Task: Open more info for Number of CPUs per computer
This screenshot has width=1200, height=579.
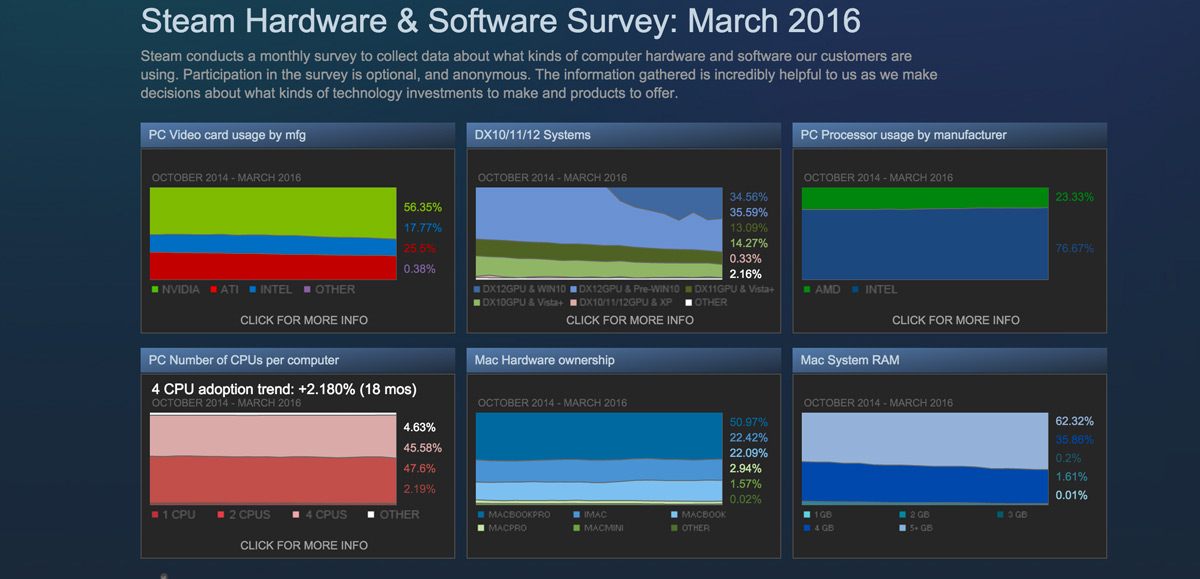Action: click(304, 545)
